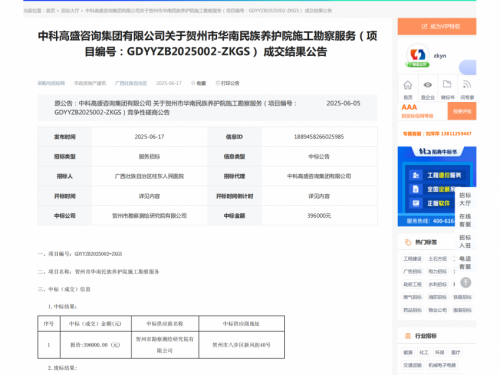Select the 土石方招 hot tag

pyautogui.click(x=438, y=259)
